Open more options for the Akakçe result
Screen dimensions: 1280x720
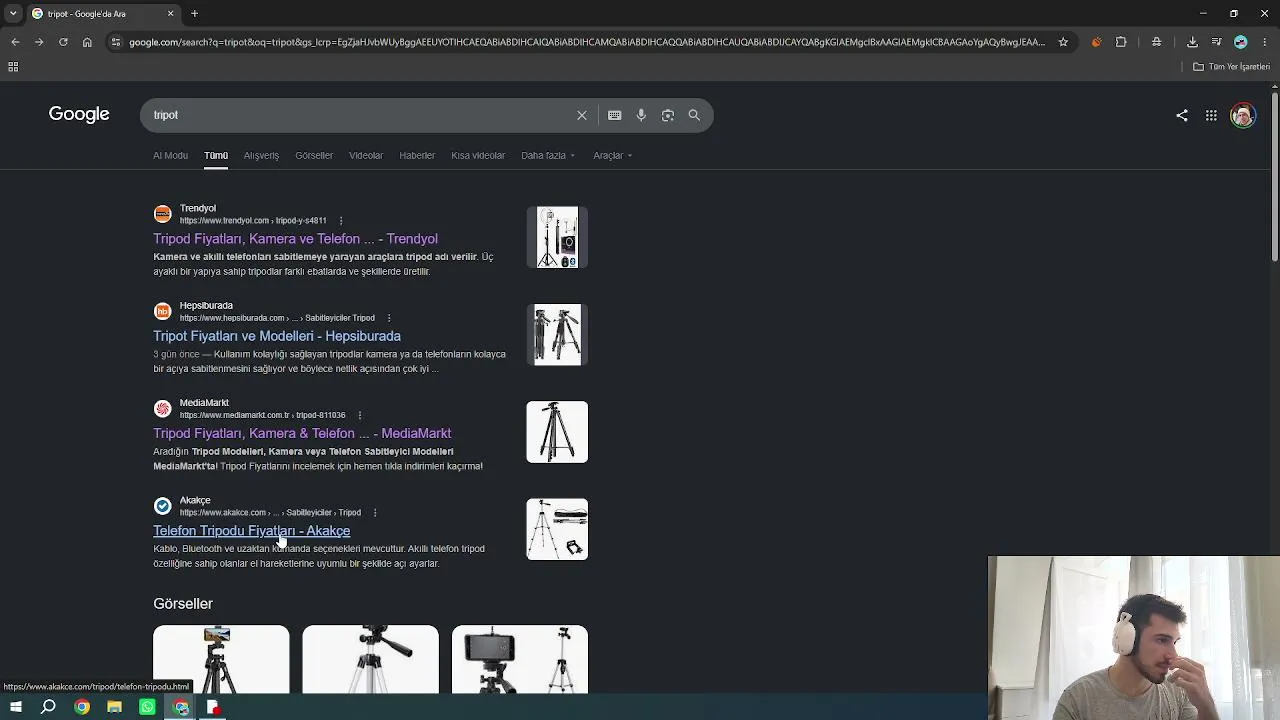(x=375, y=512)
